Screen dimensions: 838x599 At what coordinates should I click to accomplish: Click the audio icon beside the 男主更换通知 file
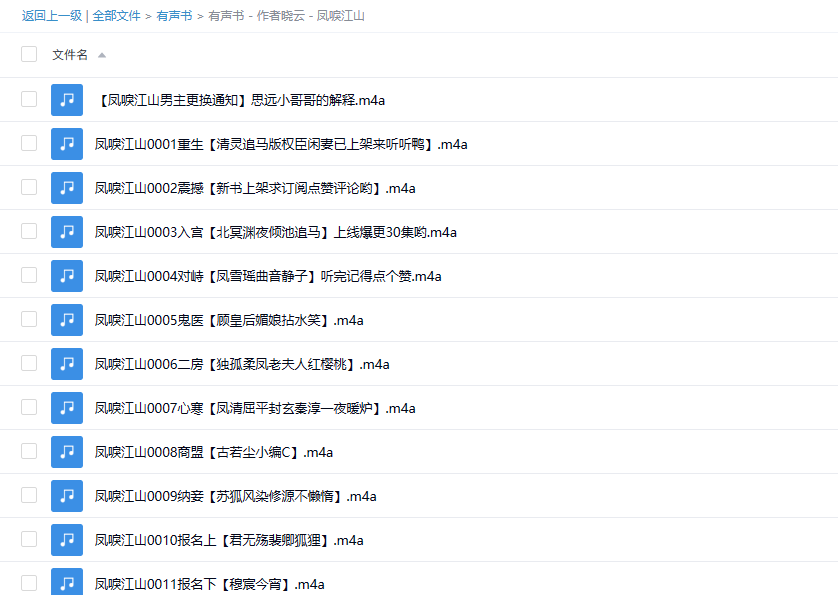tap(67, 100)
